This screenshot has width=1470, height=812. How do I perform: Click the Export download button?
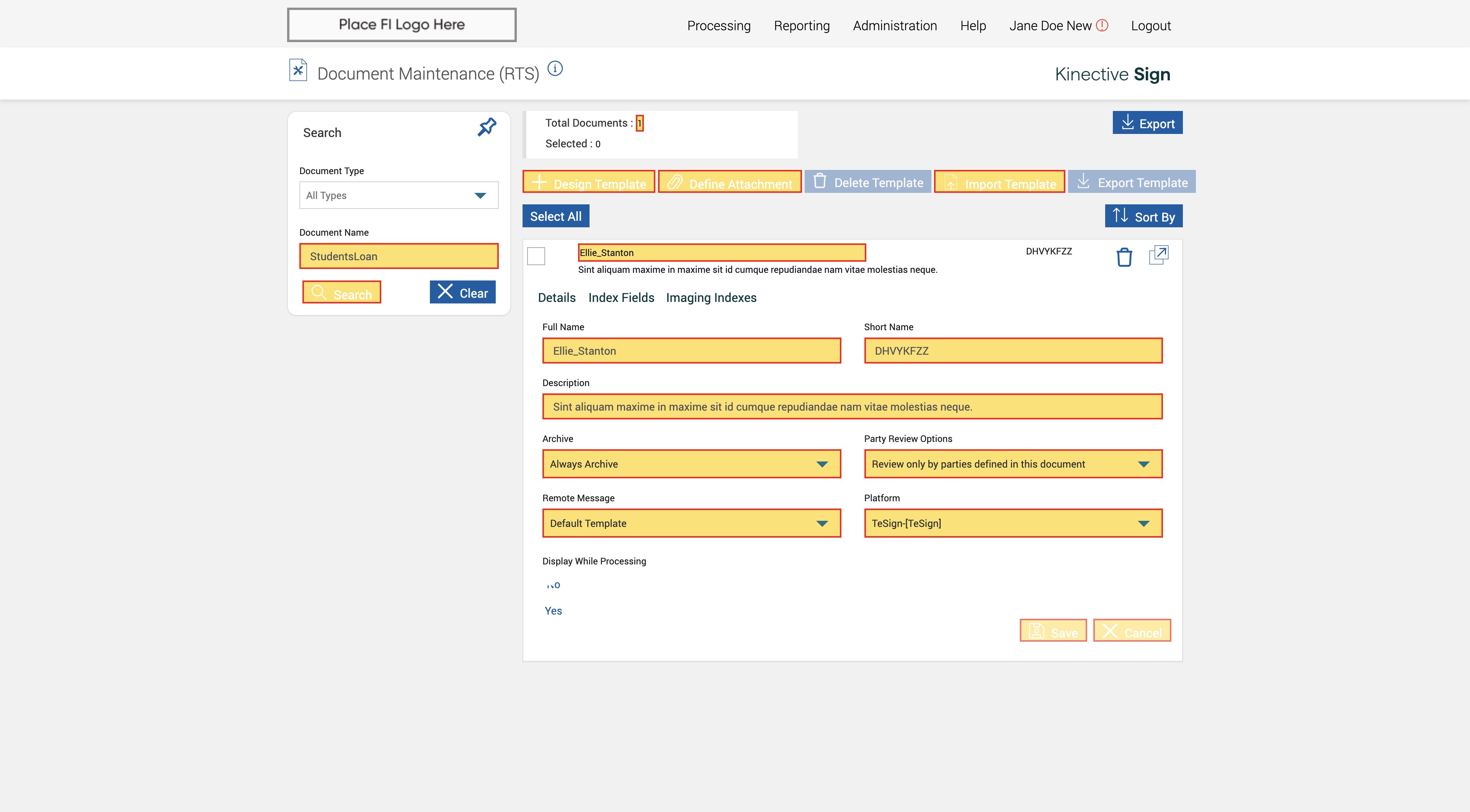[x=1147, y=123]
